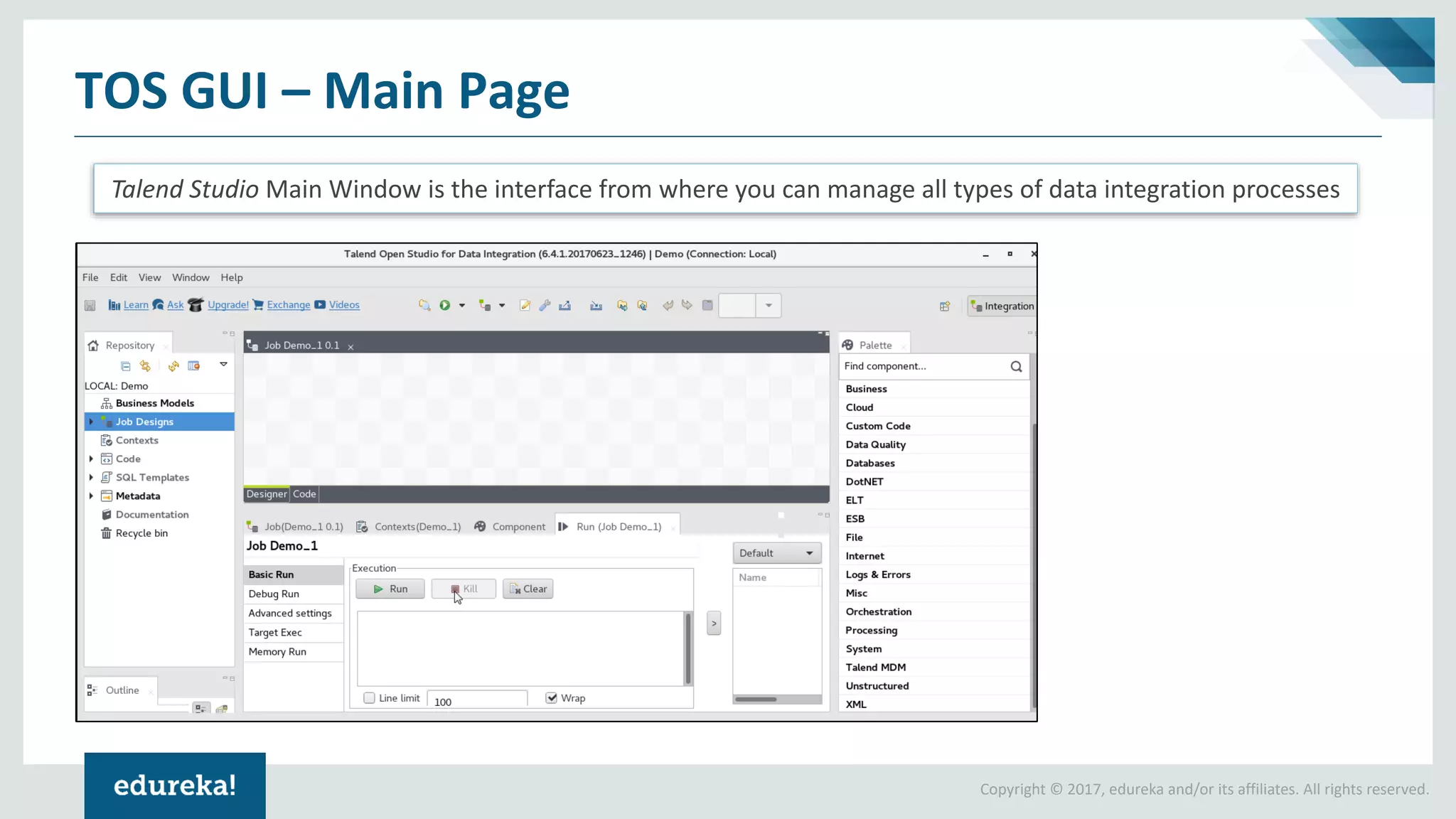Click the Palette search magnifier icon
The image size is (1456, 819).
(x=1016, y=366)
